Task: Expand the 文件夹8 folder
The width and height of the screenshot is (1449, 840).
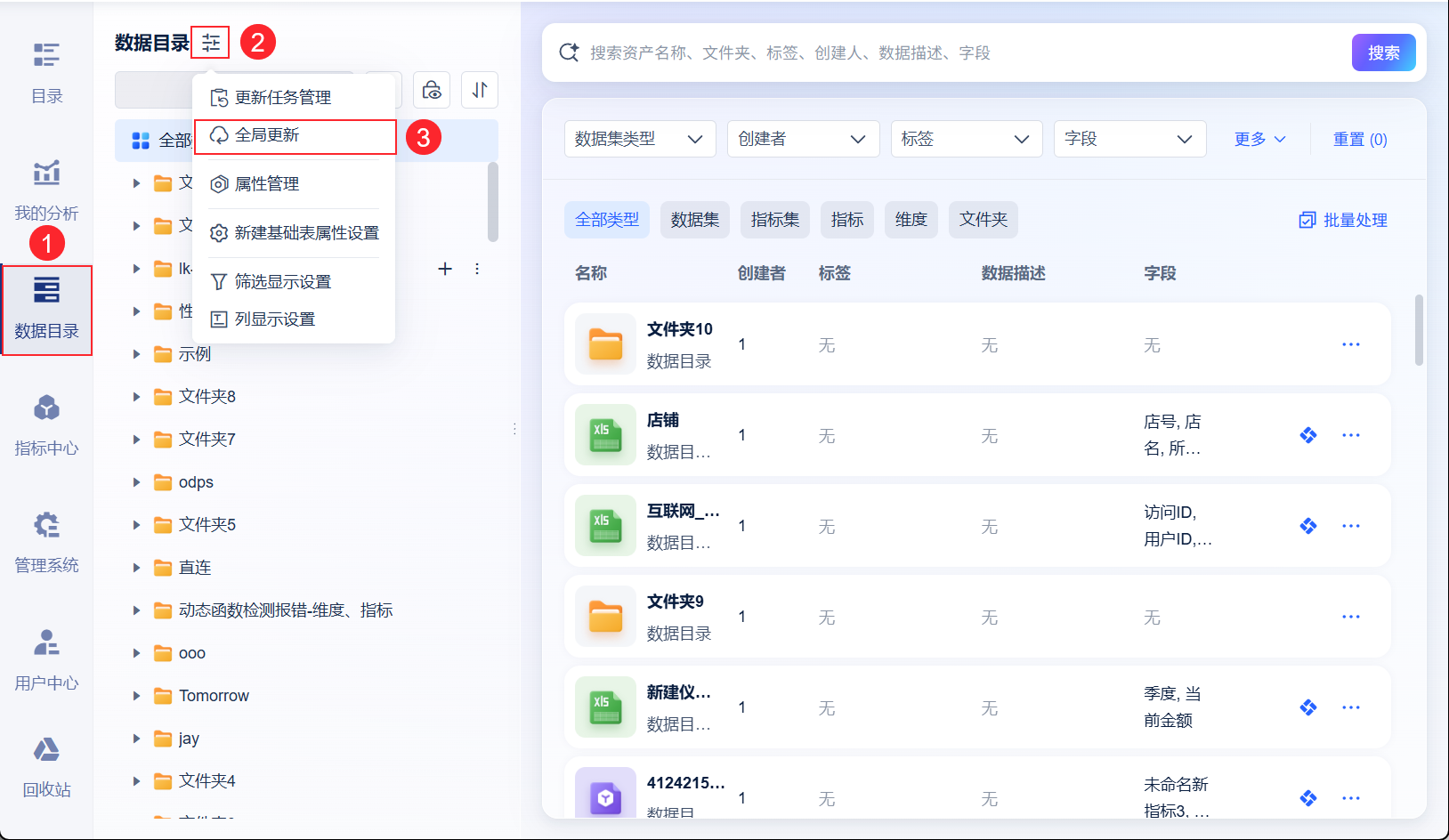Action: pyautogui.click(x=136, y=397)
